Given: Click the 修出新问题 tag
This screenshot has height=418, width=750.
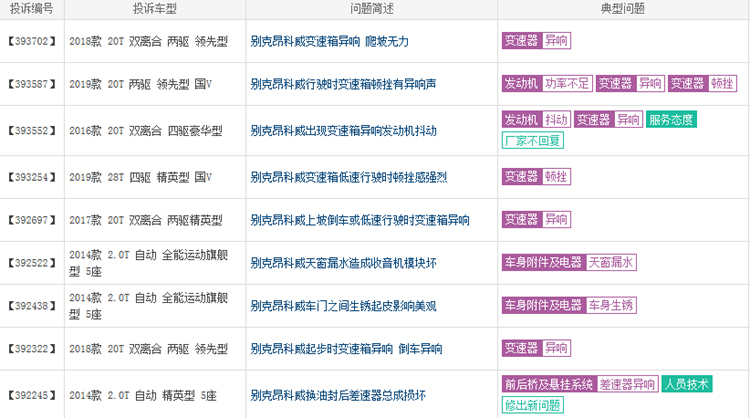Looking at the screenshot, I should (533, 405).
